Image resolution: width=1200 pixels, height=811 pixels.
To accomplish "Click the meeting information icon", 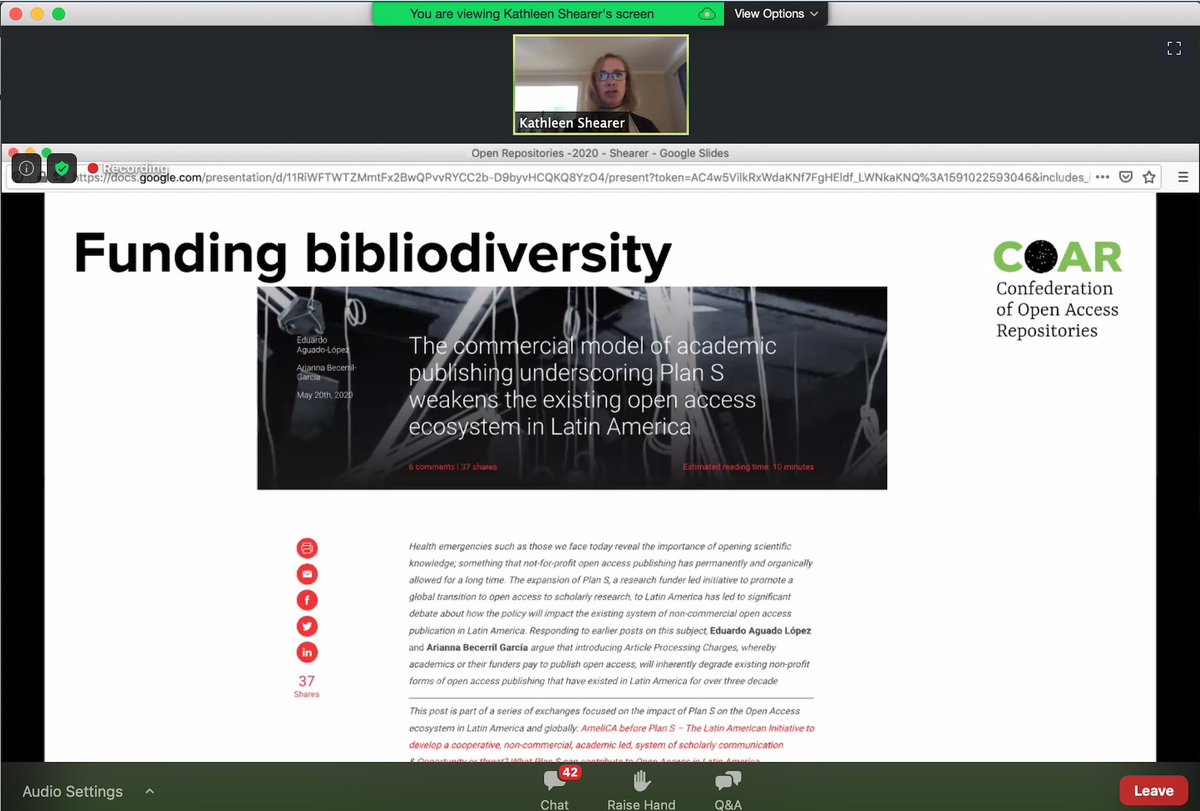I will click(27, 169).
